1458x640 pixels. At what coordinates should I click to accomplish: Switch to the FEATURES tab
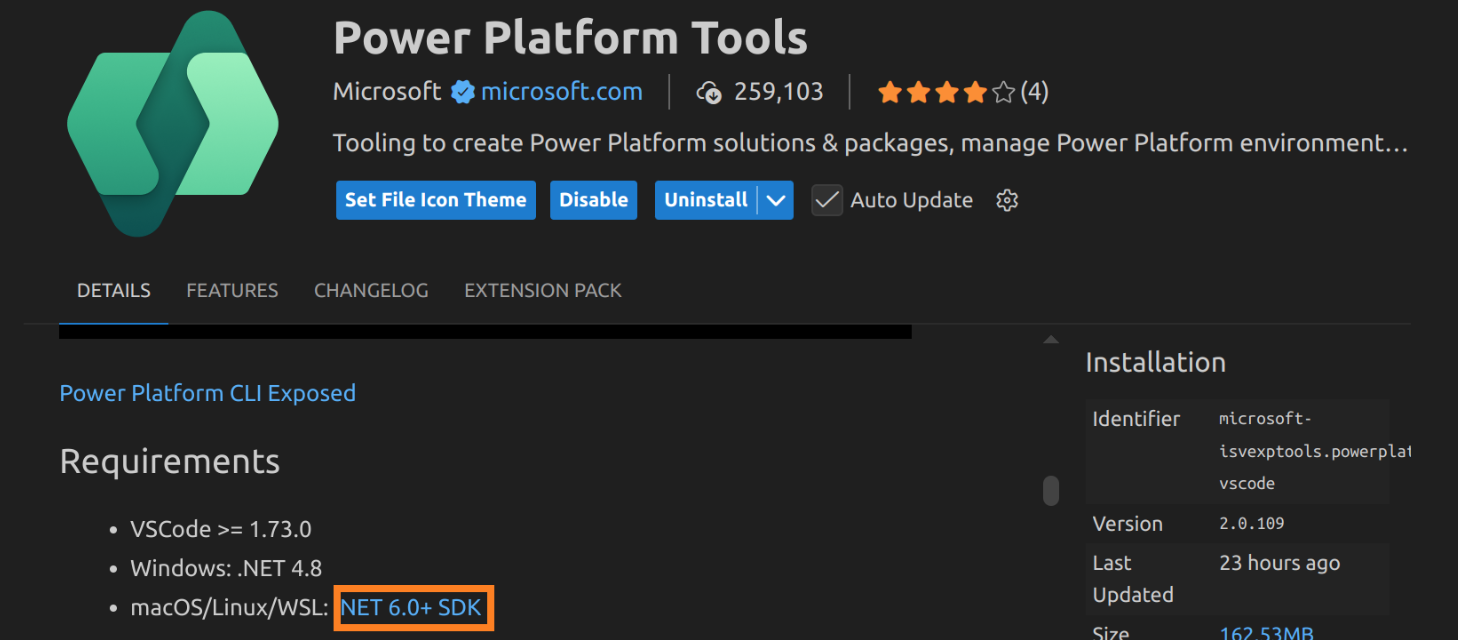click(x=232, y=291)
